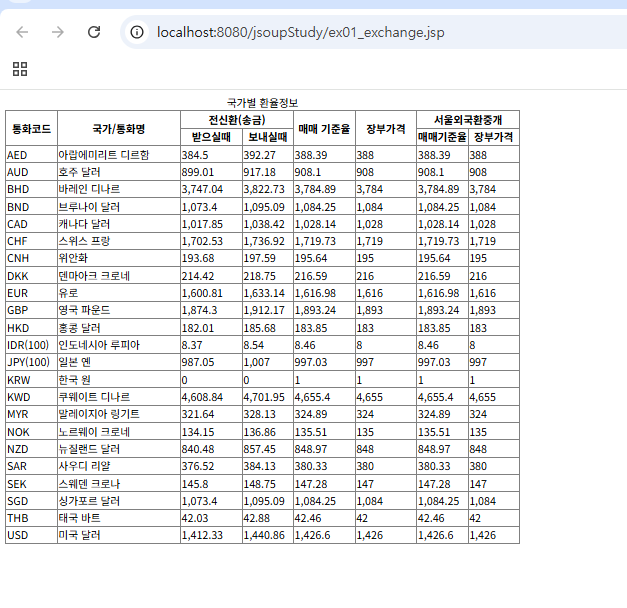Click the 1,600.81 value in EUR row

point(202,293)
